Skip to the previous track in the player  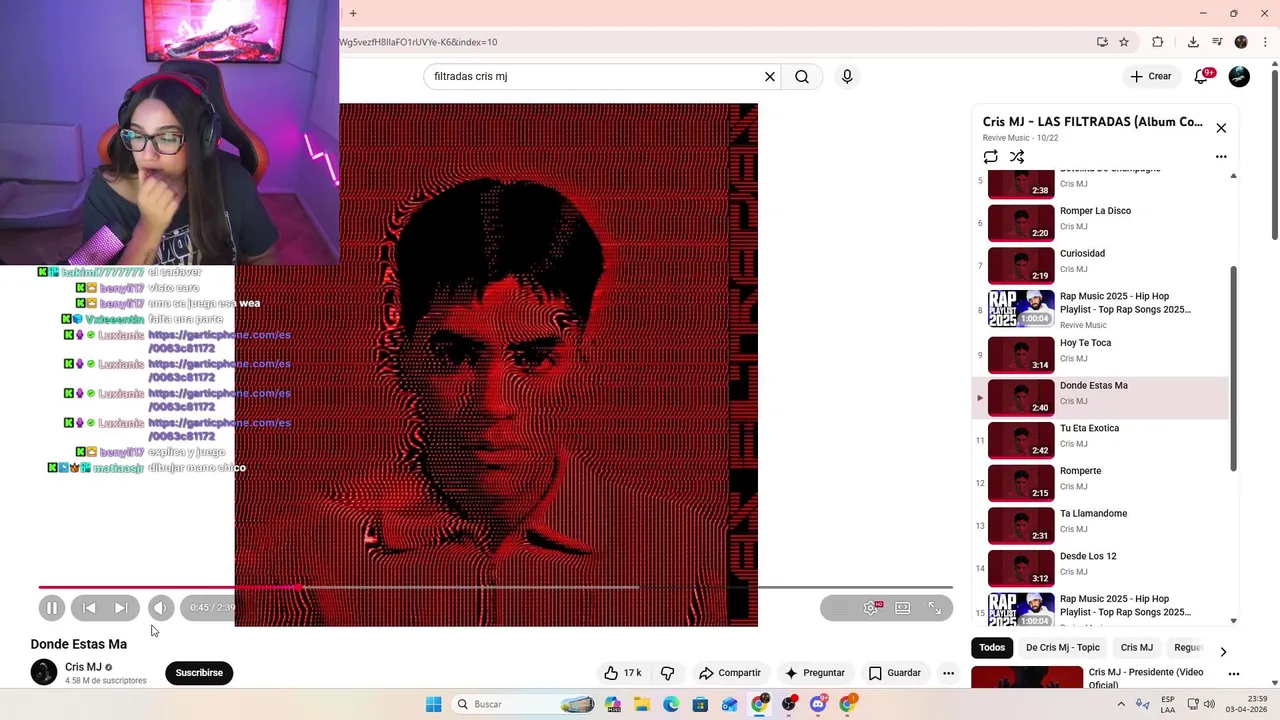89,608
